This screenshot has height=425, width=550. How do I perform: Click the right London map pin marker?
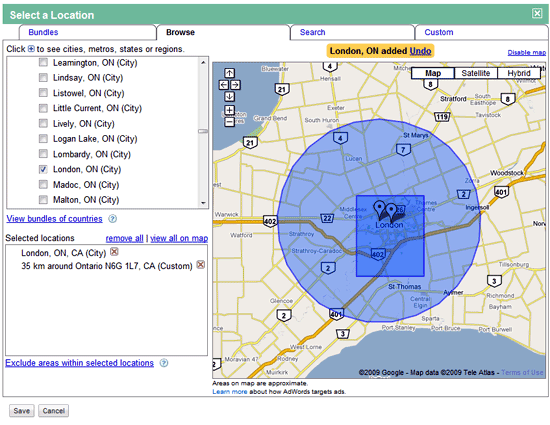point(391,212)
